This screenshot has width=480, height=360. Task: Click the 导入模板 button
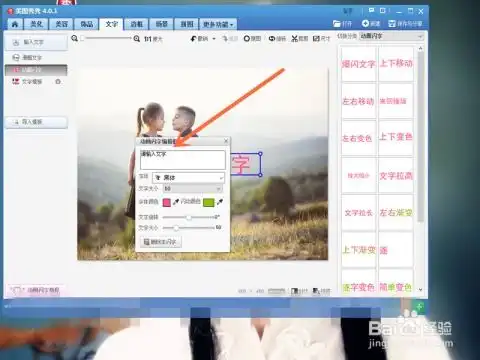point(36,122)
